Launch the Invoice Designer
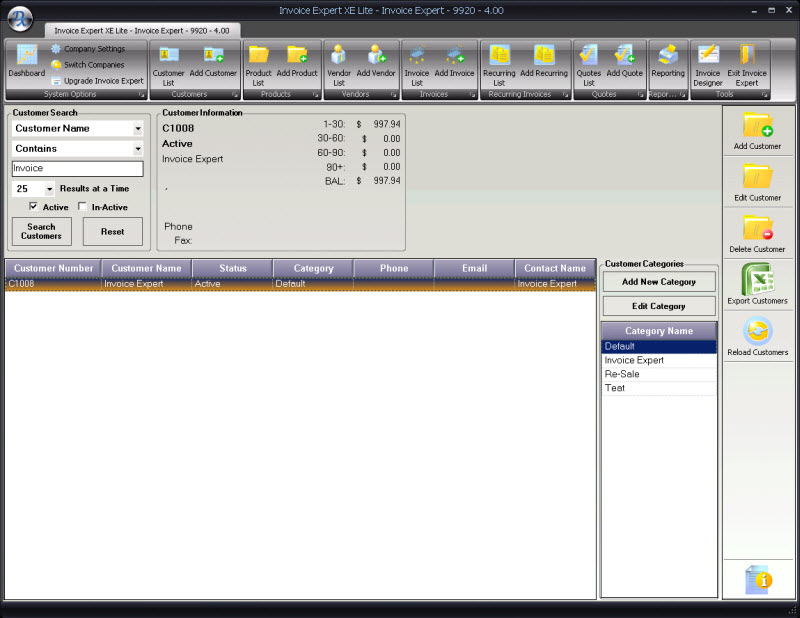This screenshot has width=800, height=618. coord(708,66)
